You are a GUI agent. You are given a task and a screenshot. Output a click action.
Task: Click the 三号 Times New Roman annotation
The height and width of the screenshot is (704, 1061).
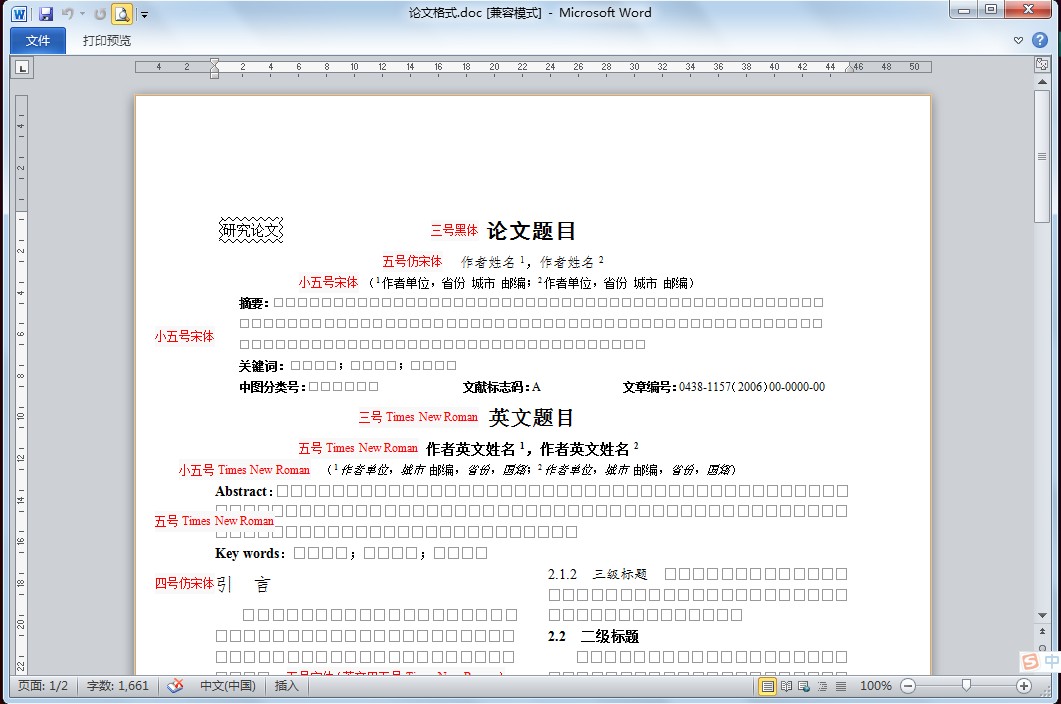[x=418, y=417]
